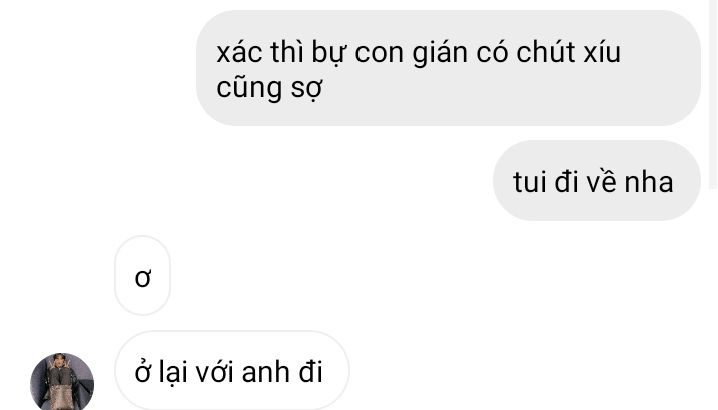Select the 'tui đi về nha' message bubble
Image resolution: width=718 pixels, height=410 pixels.
click(x=597, y=180)
